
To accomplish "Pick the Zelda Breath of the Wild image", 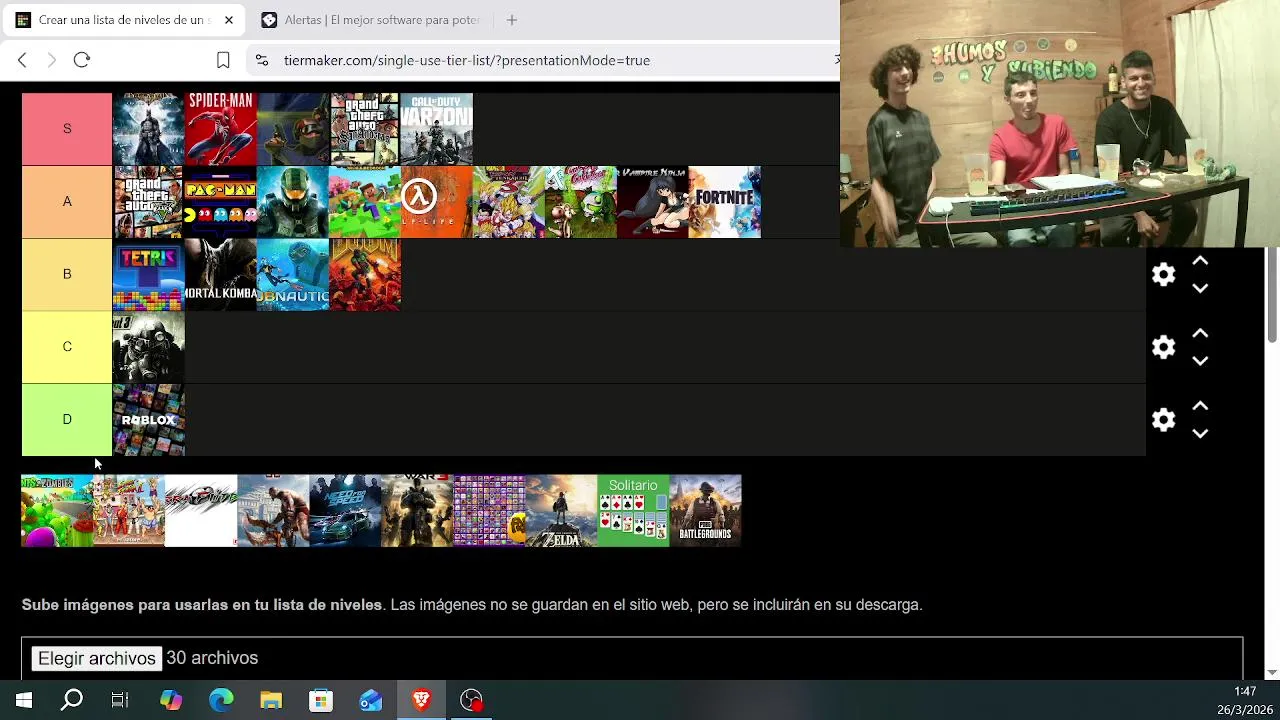I will 561,511.
